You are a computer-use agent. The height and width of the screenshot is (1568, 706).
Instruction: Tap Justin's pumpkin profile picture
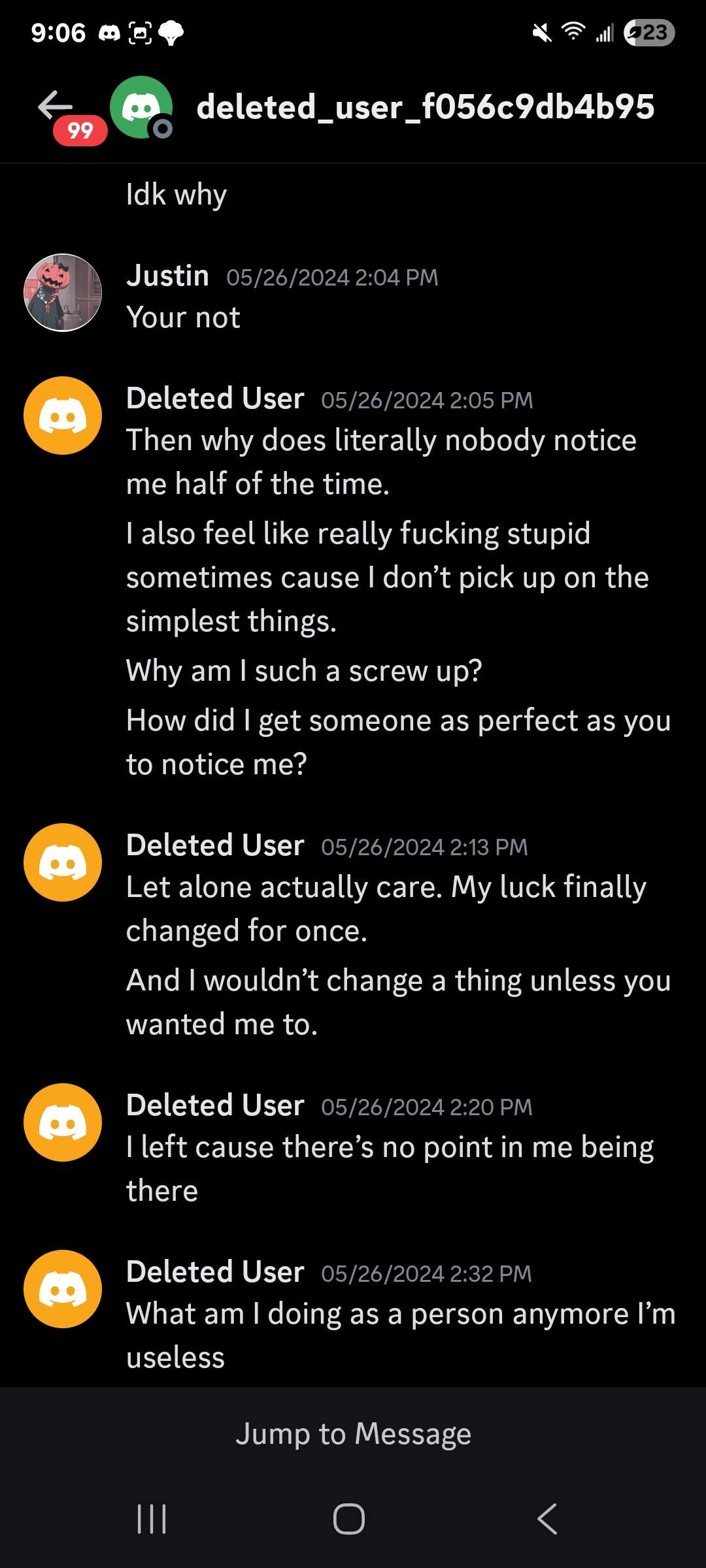pyautogui.click(x=63, y=293)
